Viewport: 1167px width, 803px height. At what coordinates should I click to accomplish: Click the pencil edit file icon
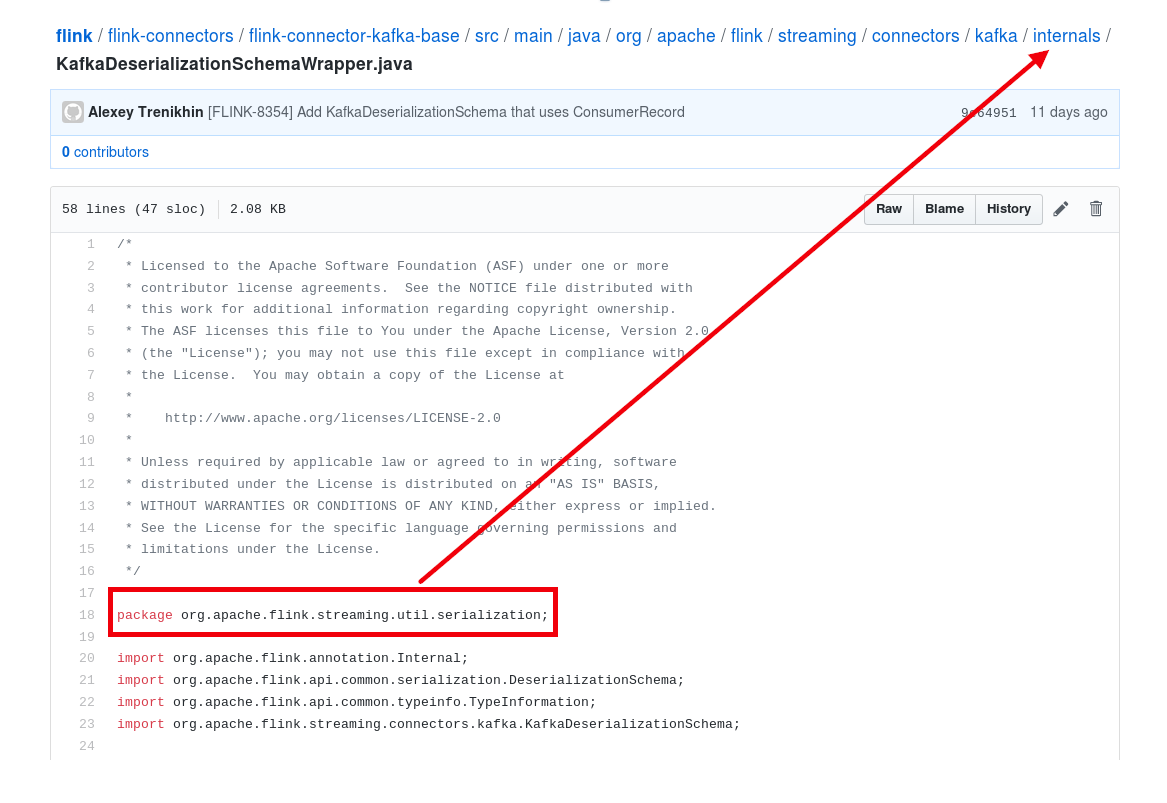coord(1061,209)
